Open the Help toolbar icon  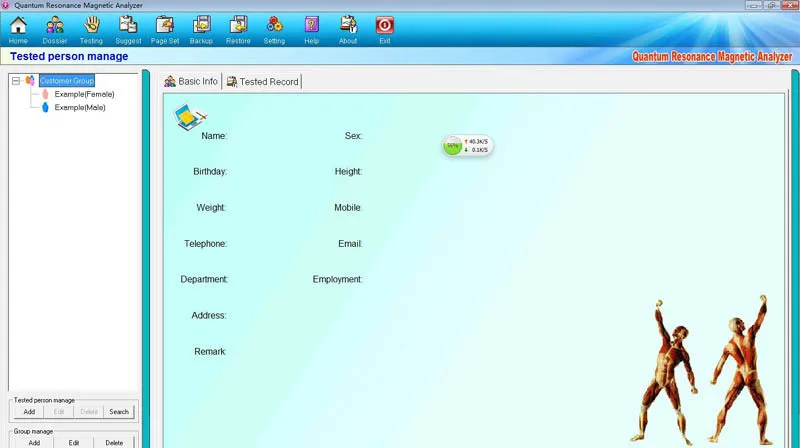311,29
